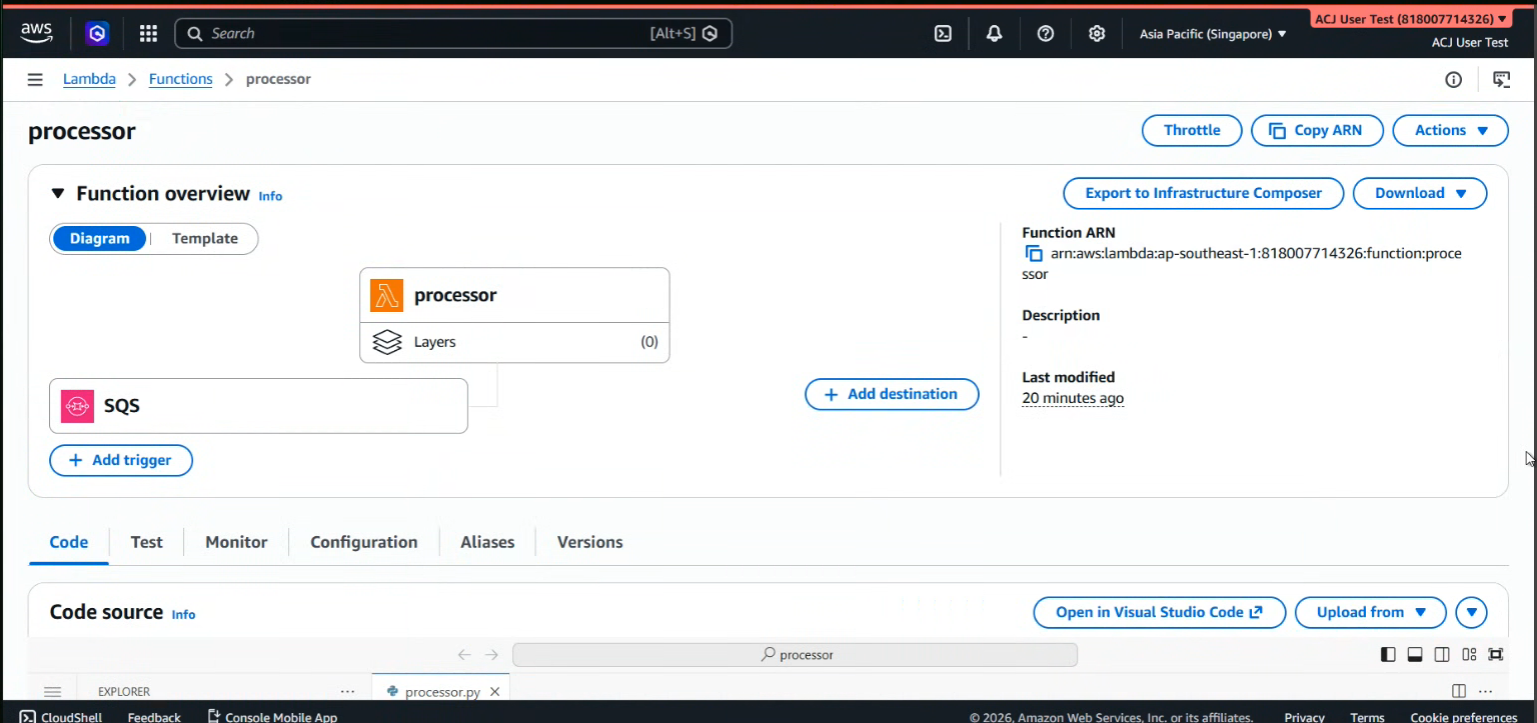1537x723 pixels.
Task: Go forward in the code editor navigation
Action: coord(491,655)
